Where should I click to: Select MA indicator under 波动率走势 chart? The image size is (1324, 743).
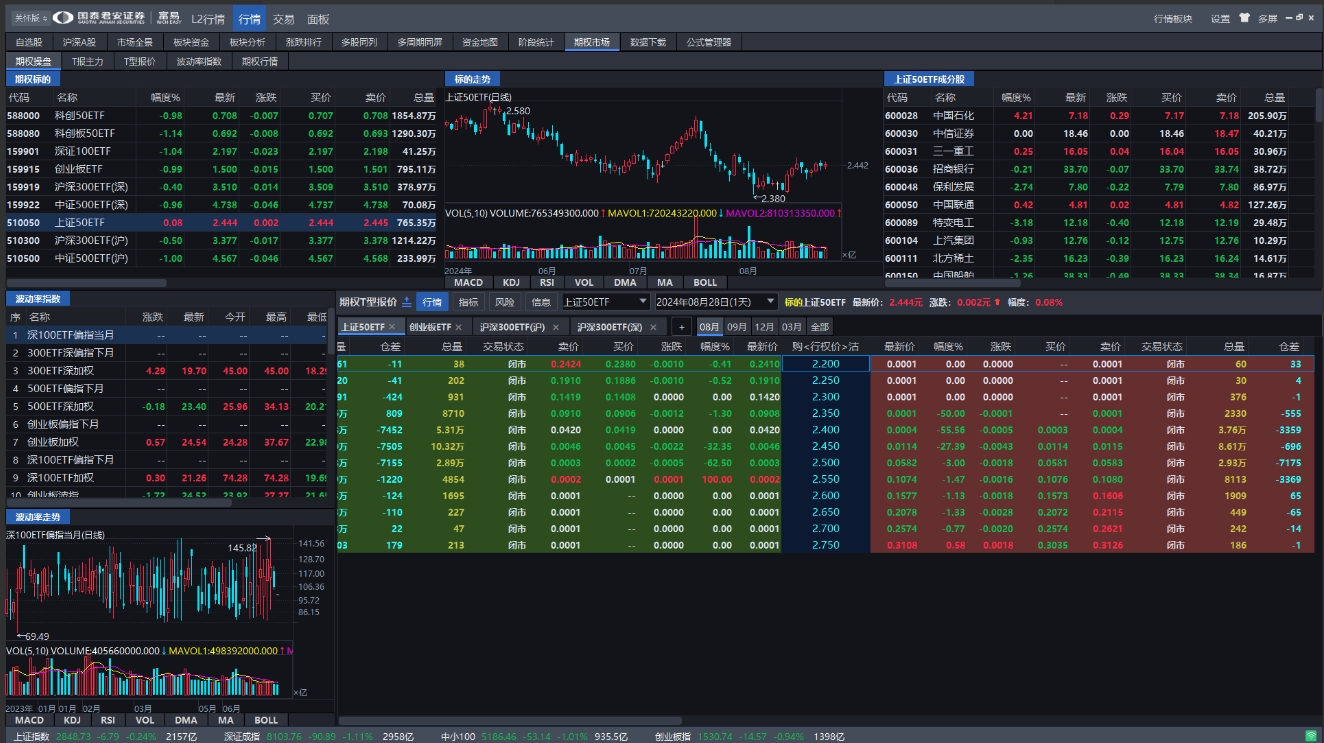226,720
